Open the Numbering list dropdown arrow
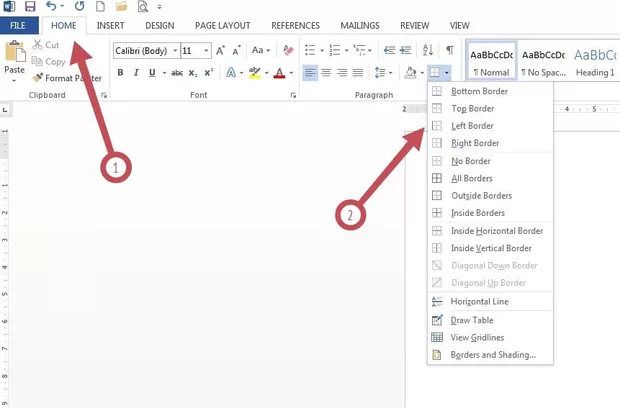Viewport: 620px width, 408px height. pyautogui.click(x=346, y=51)
